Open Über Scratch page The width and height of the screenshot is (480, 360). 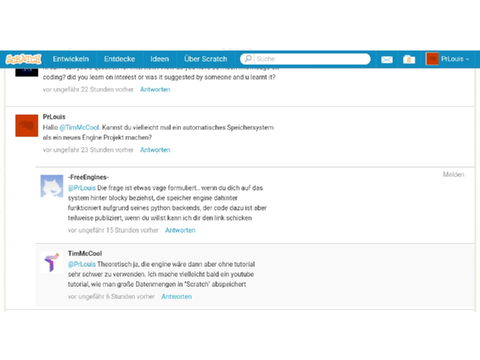206,59
